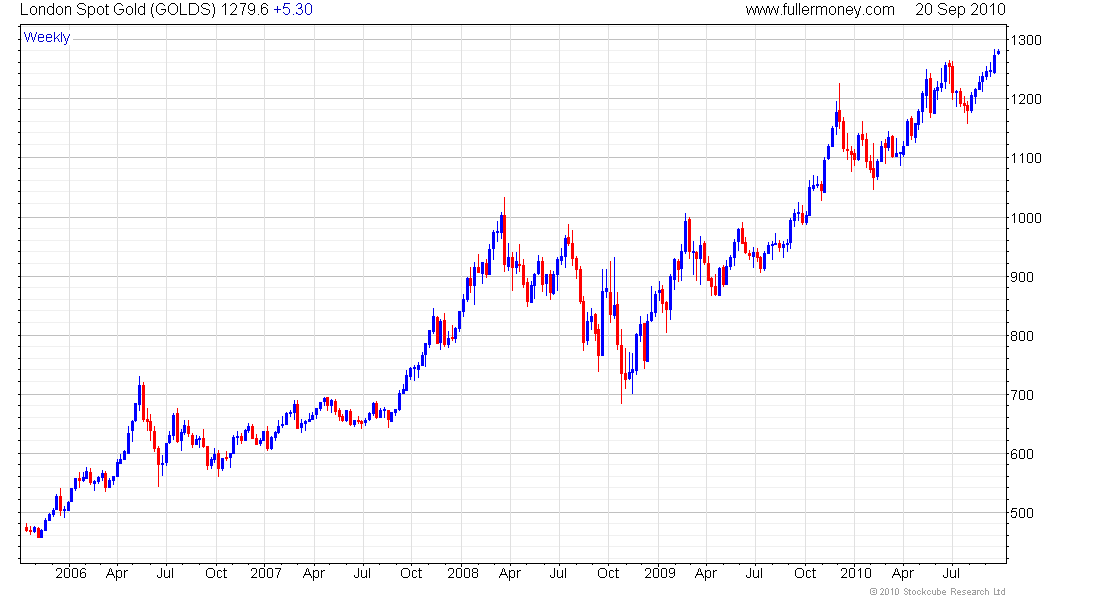Click the '© 2010 Stockcube Research Ltd' copyright text
The image size is (1100, 600).
(937, 592)
